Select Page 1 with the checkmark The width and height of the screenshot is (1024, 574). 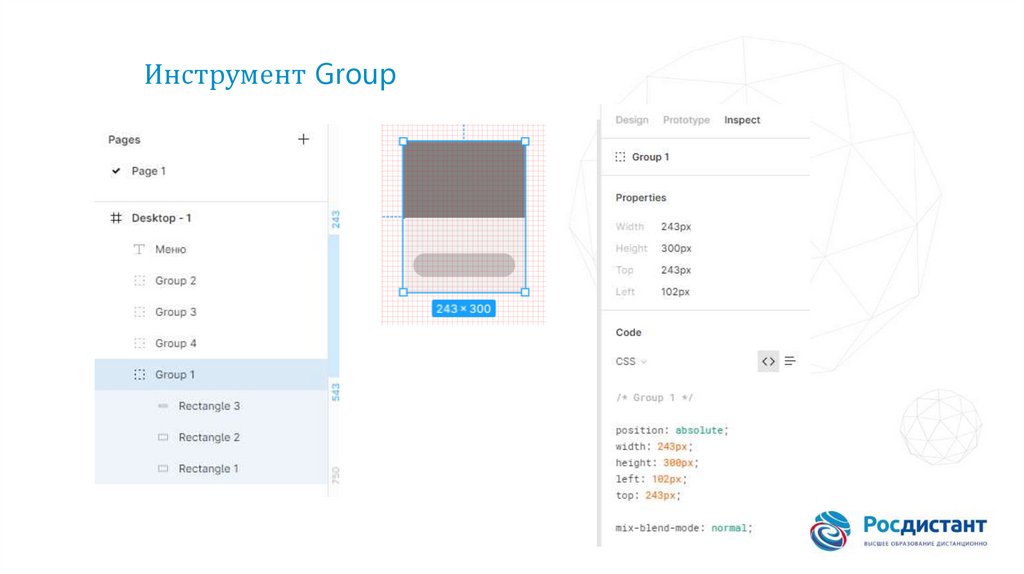(148, 171)
